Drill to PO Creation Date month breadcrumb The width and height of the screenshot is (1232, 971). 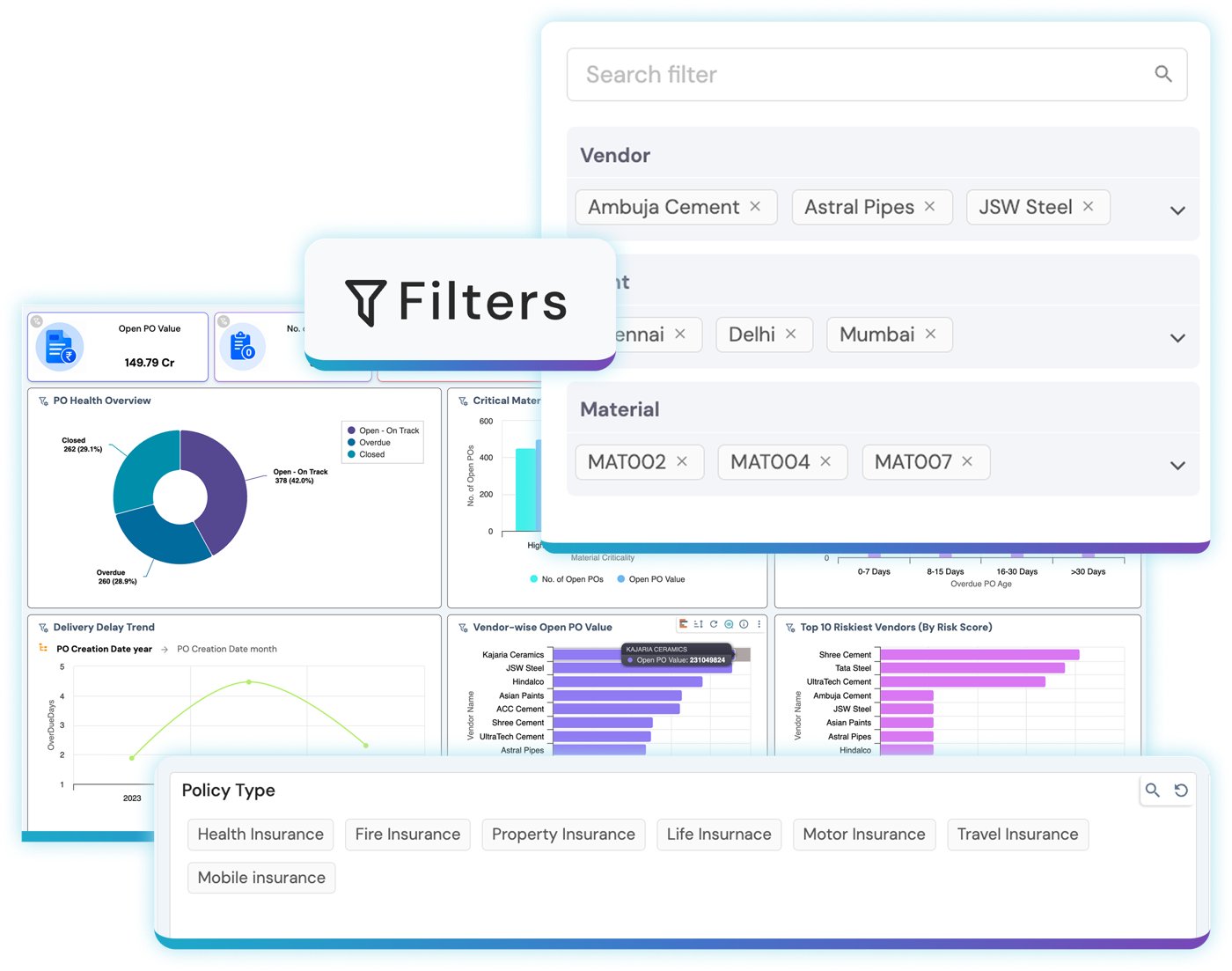(227, 650)
